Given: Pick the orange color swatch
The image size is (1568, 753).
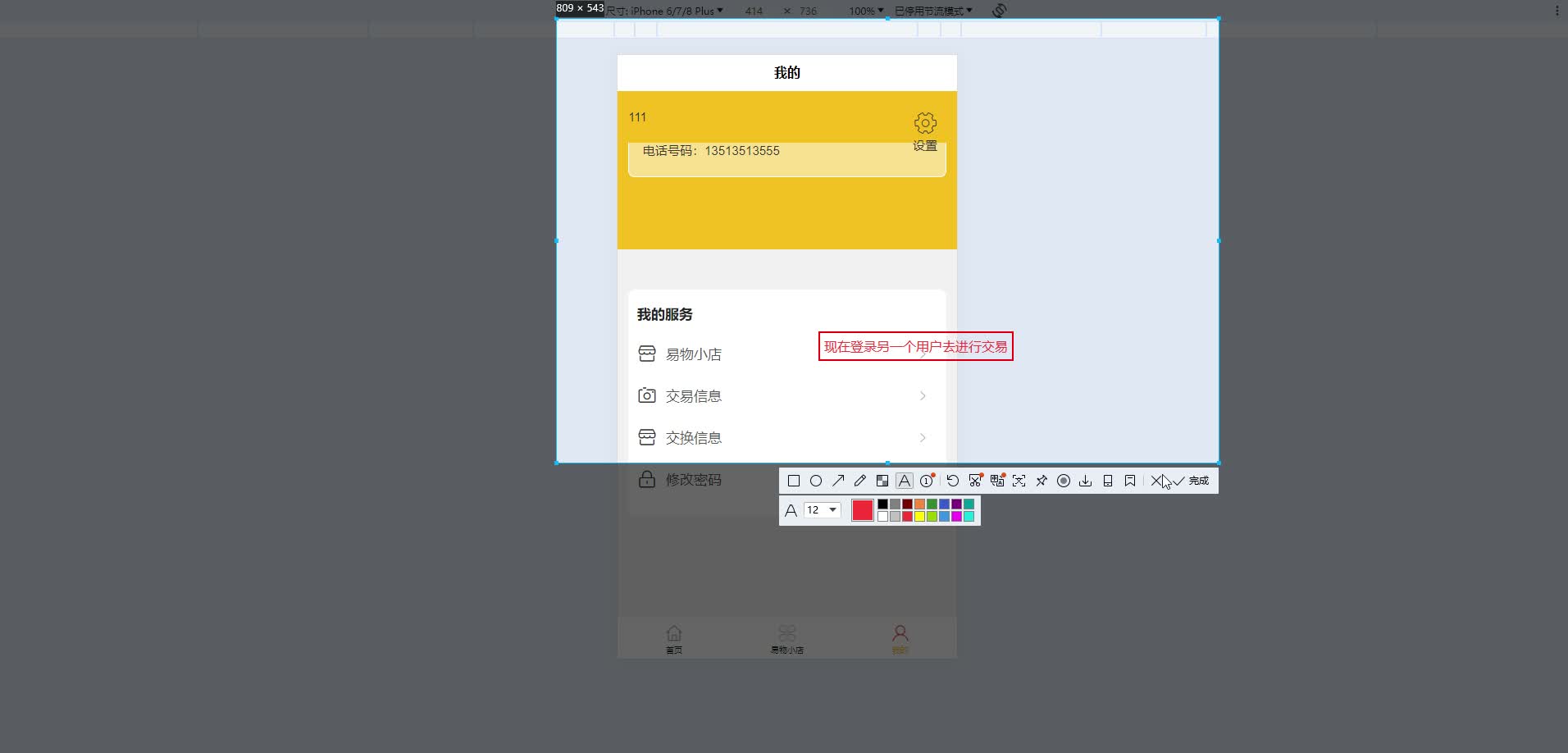Looking at the screenshot, I should coord(919,504).
